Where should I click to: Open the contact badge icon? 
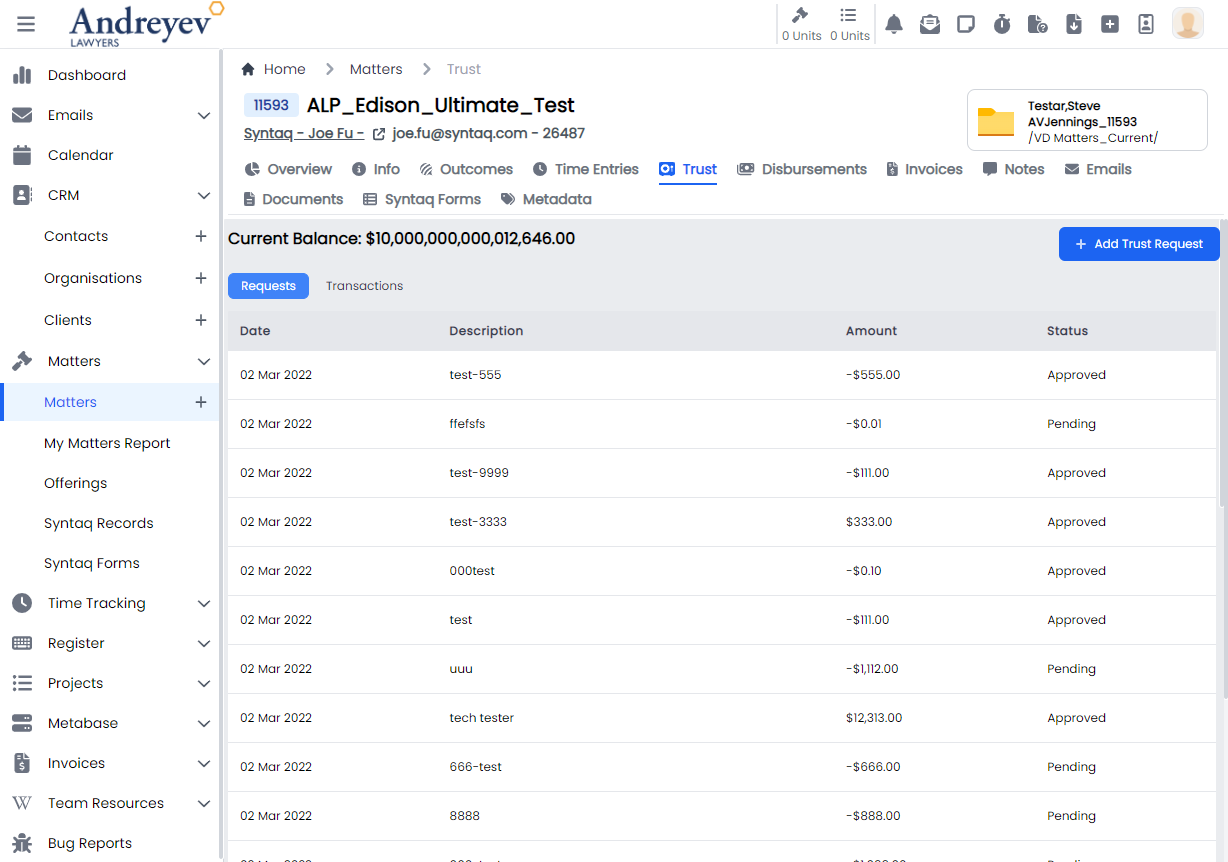[x=1146, y=24]
